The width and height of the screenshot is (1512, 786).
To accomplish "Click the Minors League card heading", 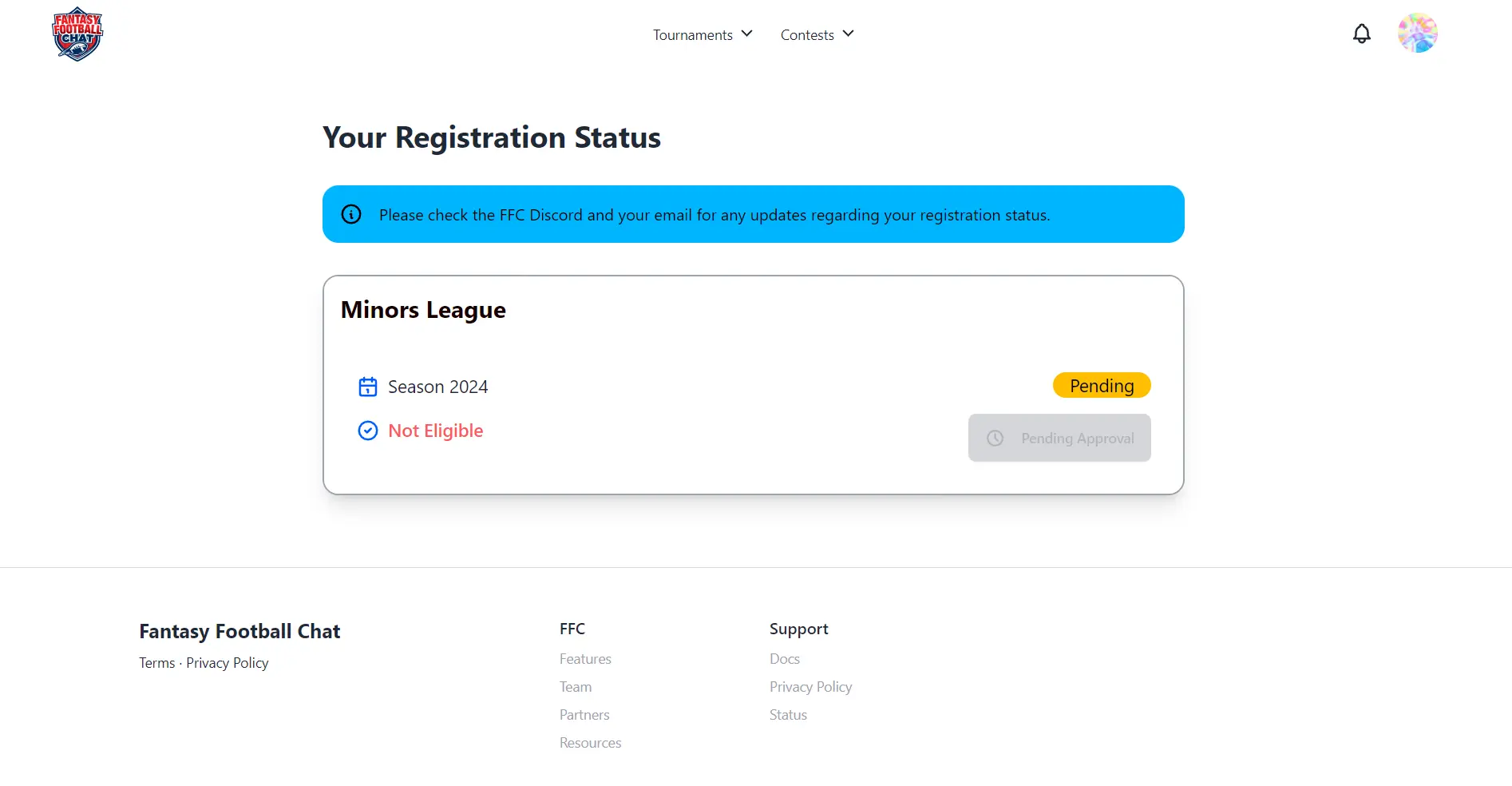I will [x=422, y=310].
